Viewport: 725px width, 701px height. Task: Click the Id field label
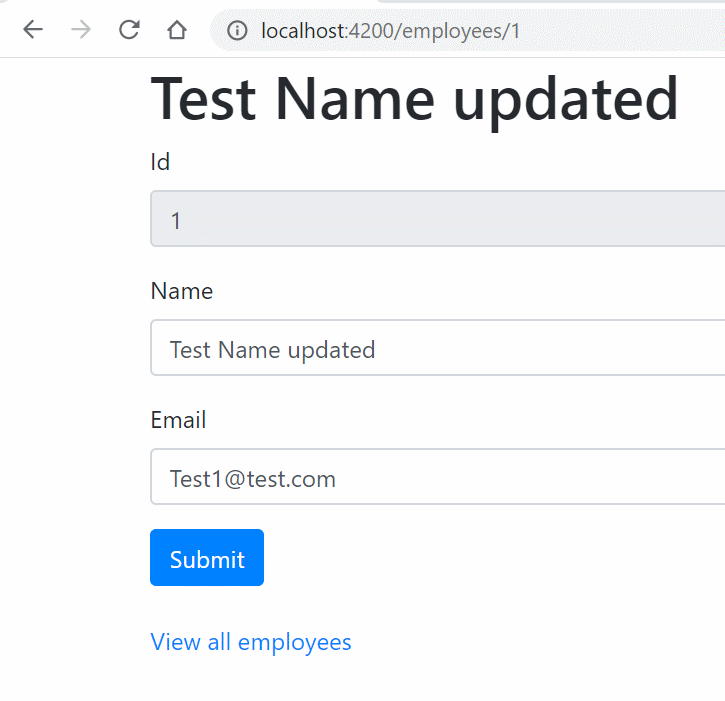pyautogui.click(x=160, y=162)
